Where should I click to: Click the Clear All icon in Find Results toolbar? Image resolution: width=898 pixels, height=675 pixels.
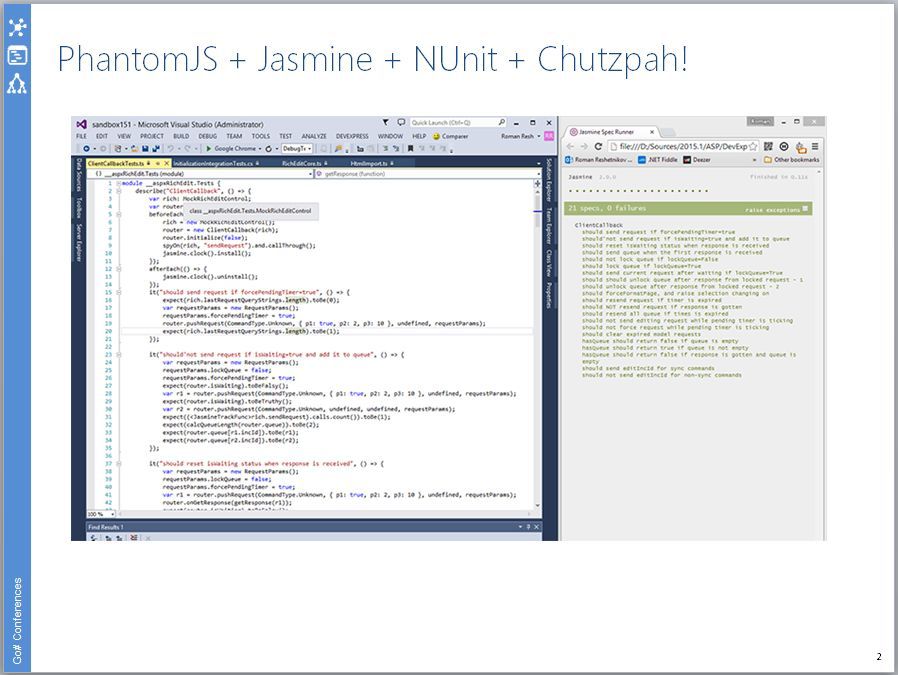133,538
